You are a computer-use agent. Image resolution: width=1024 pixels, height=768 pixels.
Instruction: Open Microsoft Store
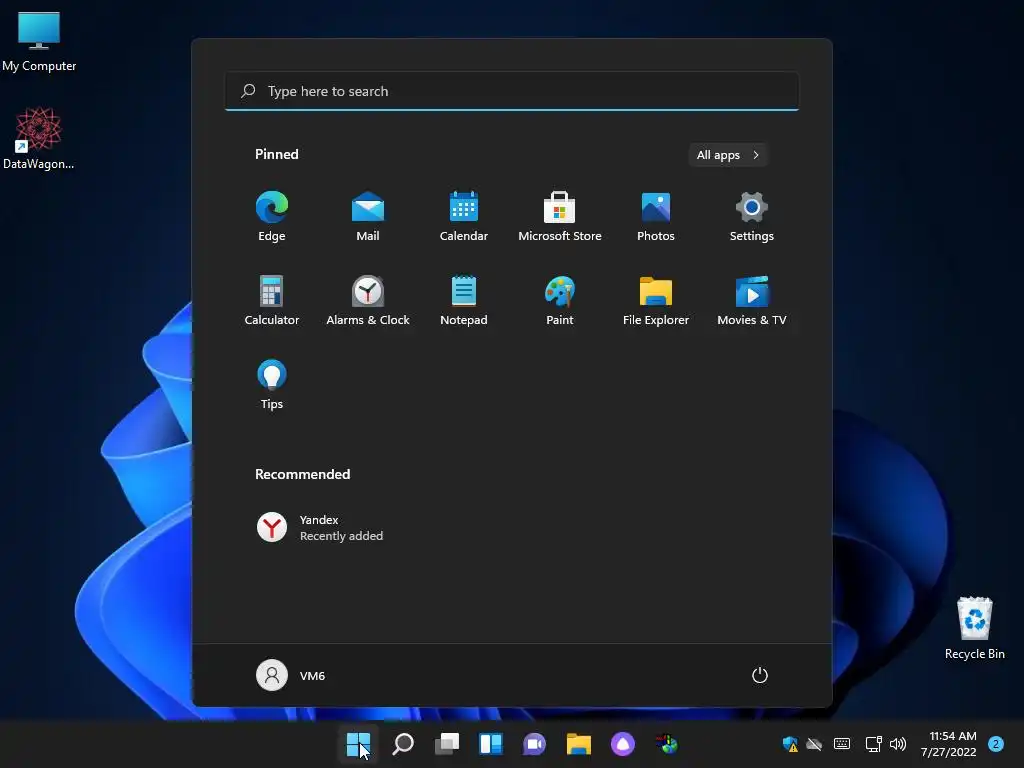coord(560,216)
